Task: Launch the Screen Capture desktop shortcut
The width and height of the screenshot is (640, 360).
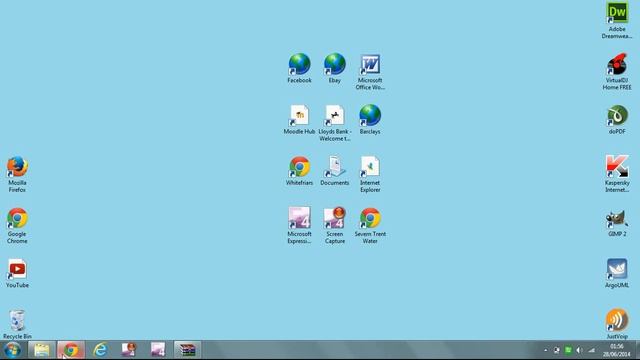Action: (x=335, y=225)
